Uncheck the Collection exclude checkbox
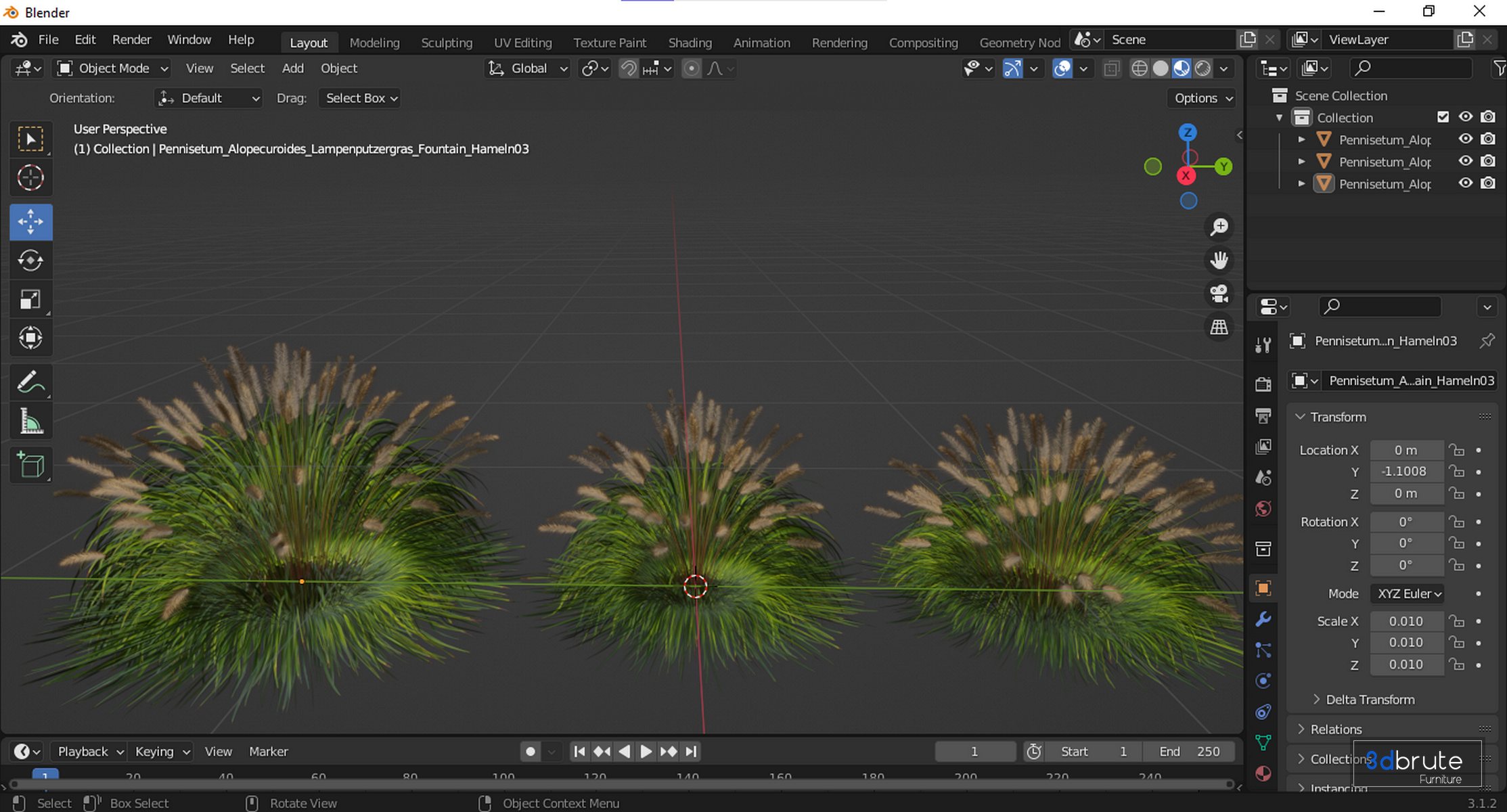Viewport: 1507px width, 812px height. tap(1443, 117)
